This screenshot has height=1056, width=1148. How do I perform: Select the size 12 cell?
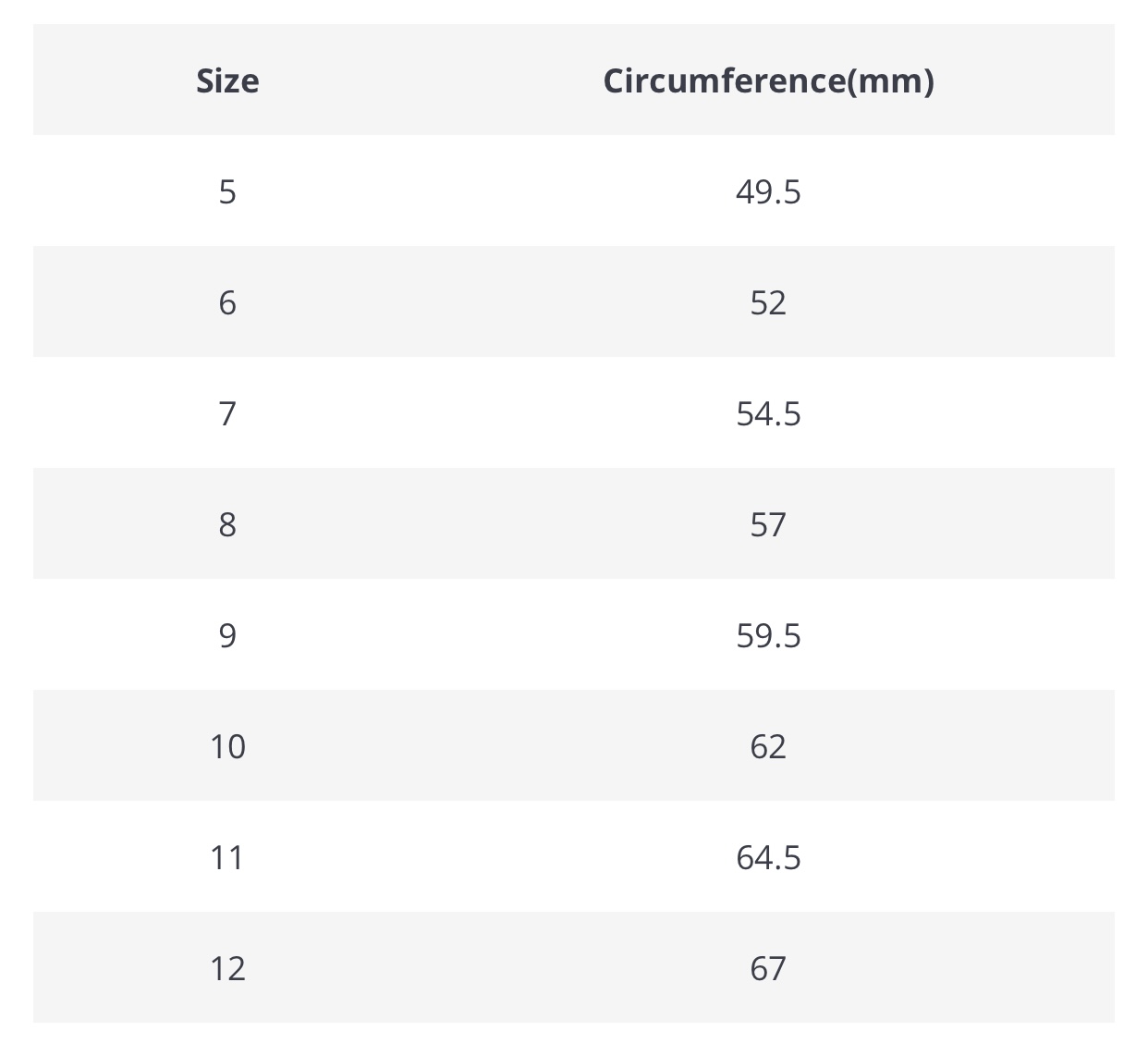(227, 968)
